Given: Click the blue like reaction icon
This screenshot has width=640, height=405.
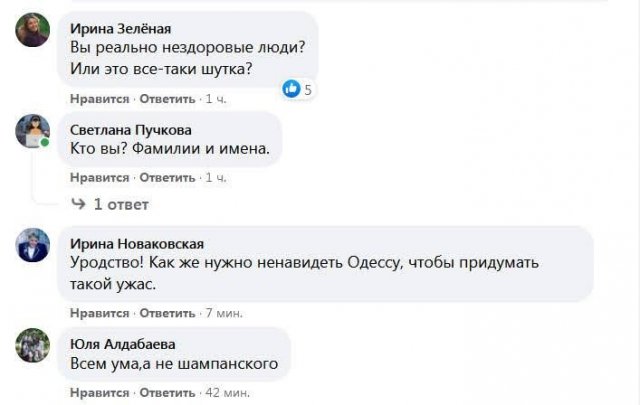Looking at the screenshot, I should 291,89.
